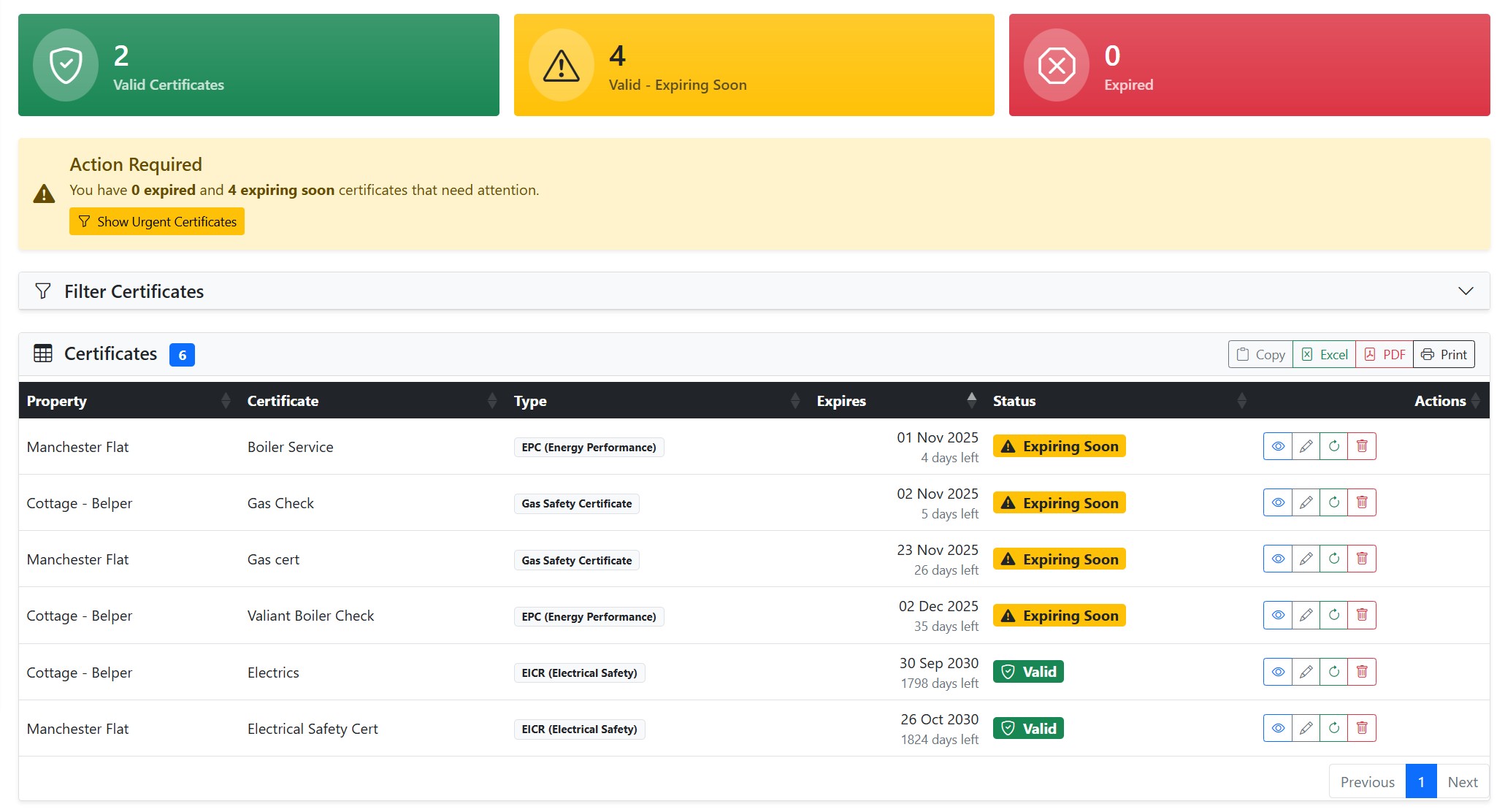The image size is (1505, 812).
Task: Click the Copy export icon
Action: pos(1259,353)
